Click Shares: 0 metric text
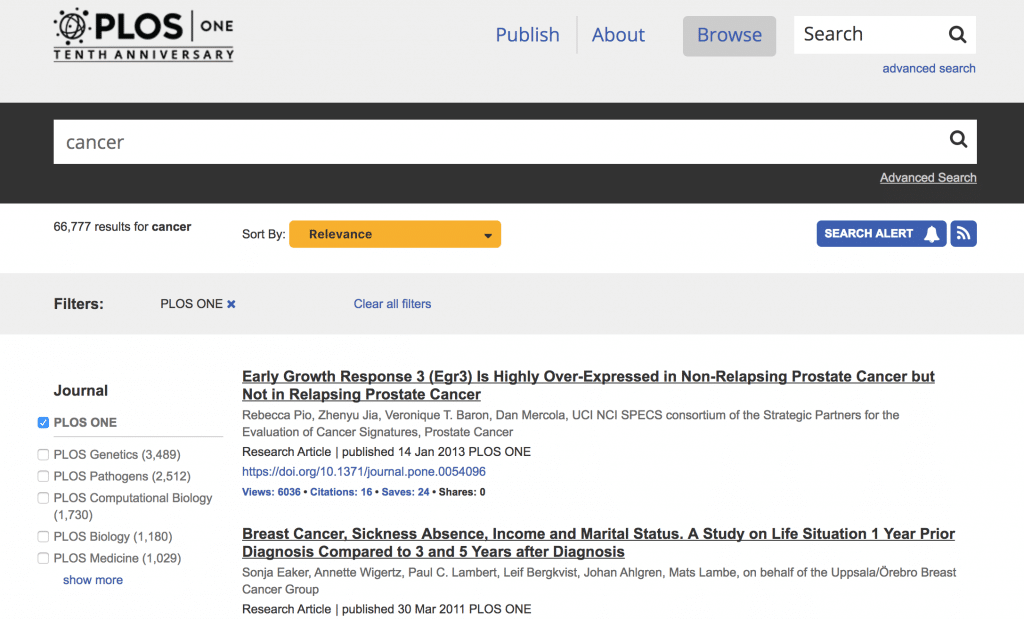 click(462, 492)
